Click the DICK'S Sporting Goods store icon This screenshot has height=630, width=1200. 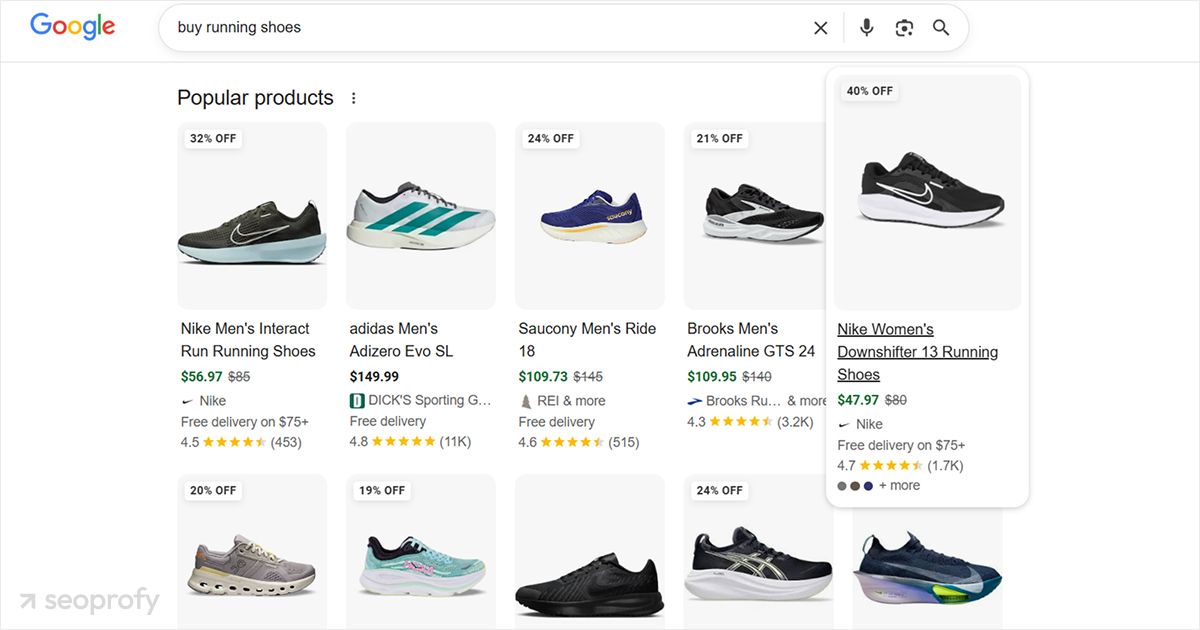pyautogui.click(x=357, y=400)
